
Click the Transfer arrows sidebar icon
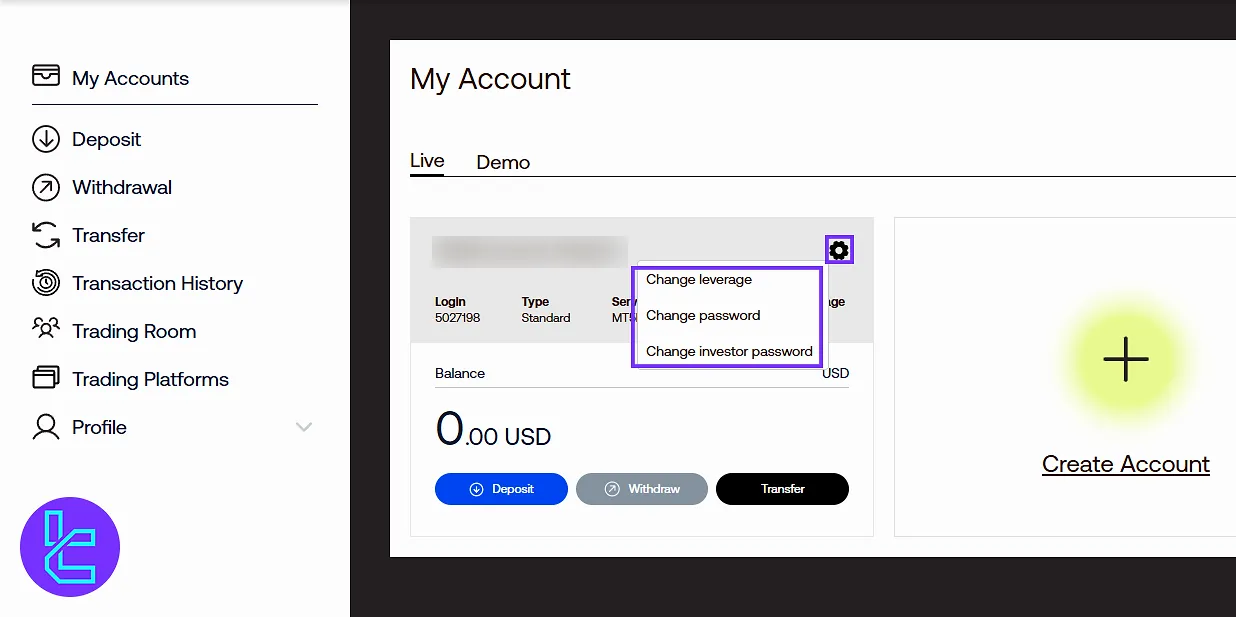point(46,235)
